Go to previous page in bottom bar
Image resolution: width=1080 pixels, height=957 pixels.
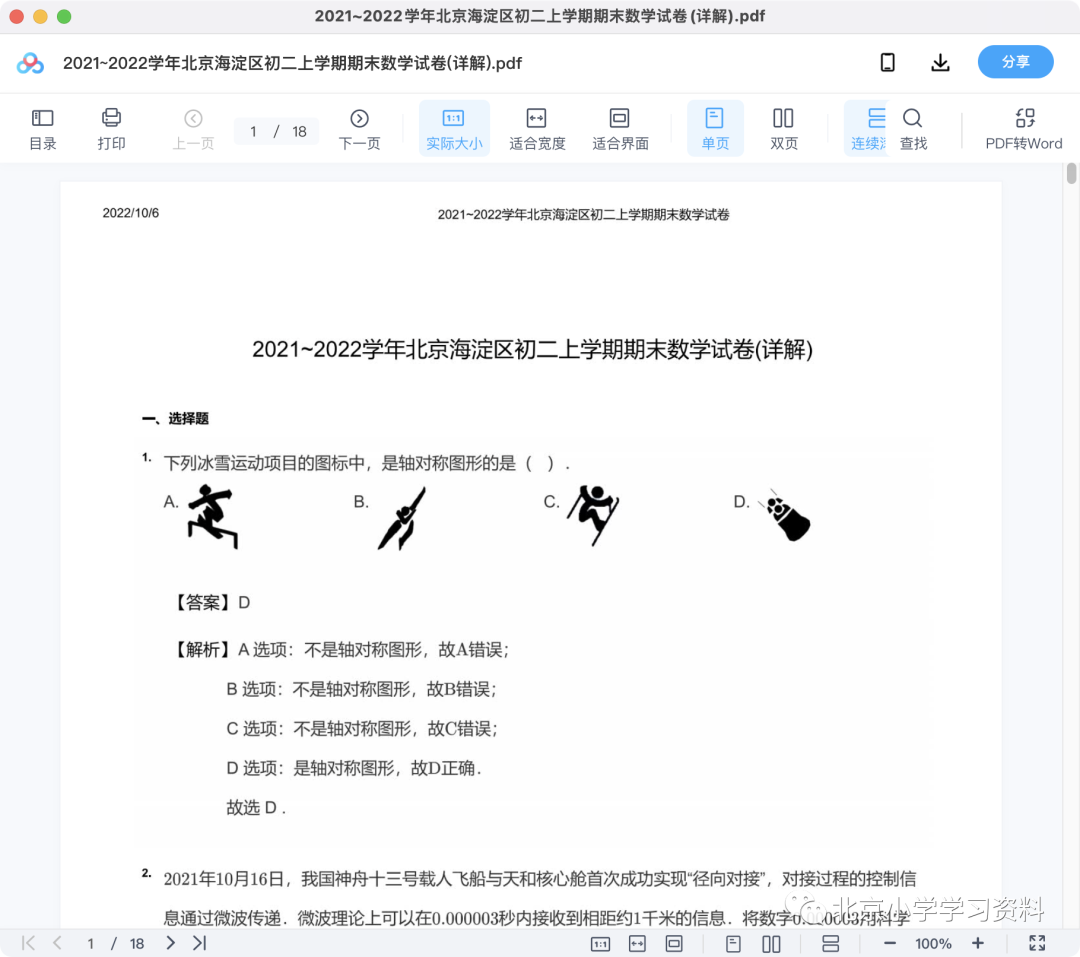click(57, 943)
